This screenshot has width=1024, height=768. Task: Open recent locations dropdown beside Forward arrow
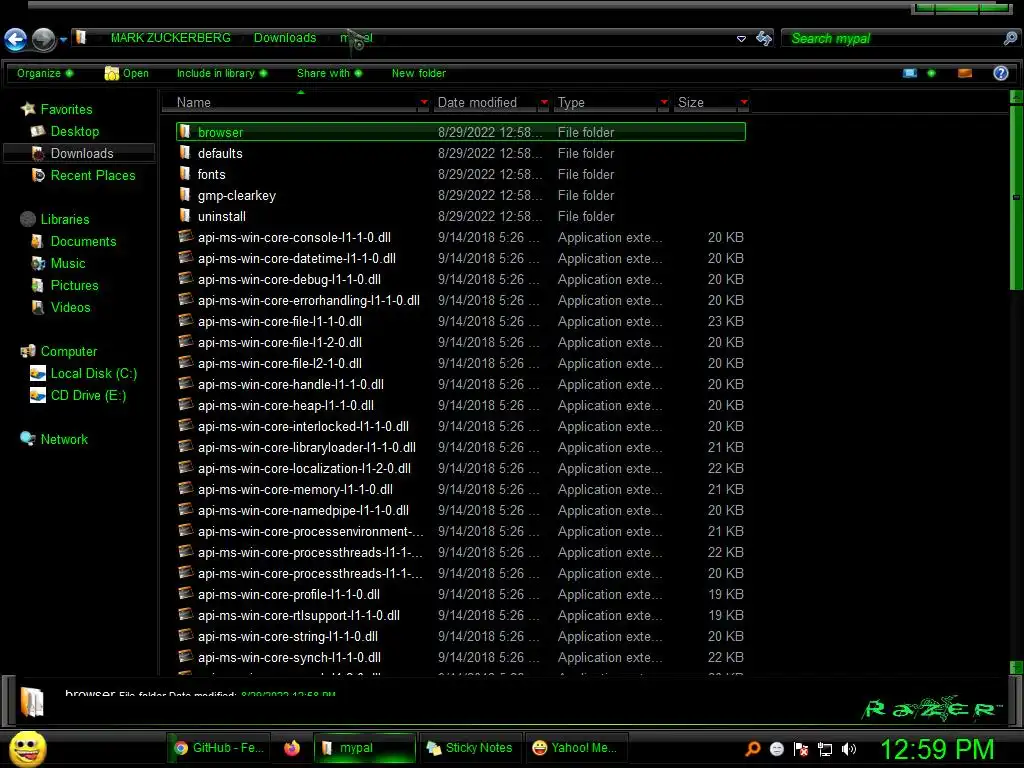pyautogui.click(x=63, y=40)
